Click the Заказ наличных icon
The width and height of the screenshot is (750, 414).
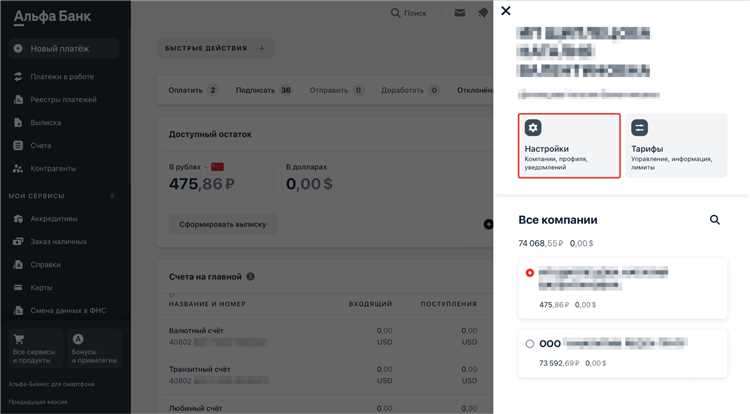(x=18, y=241)
